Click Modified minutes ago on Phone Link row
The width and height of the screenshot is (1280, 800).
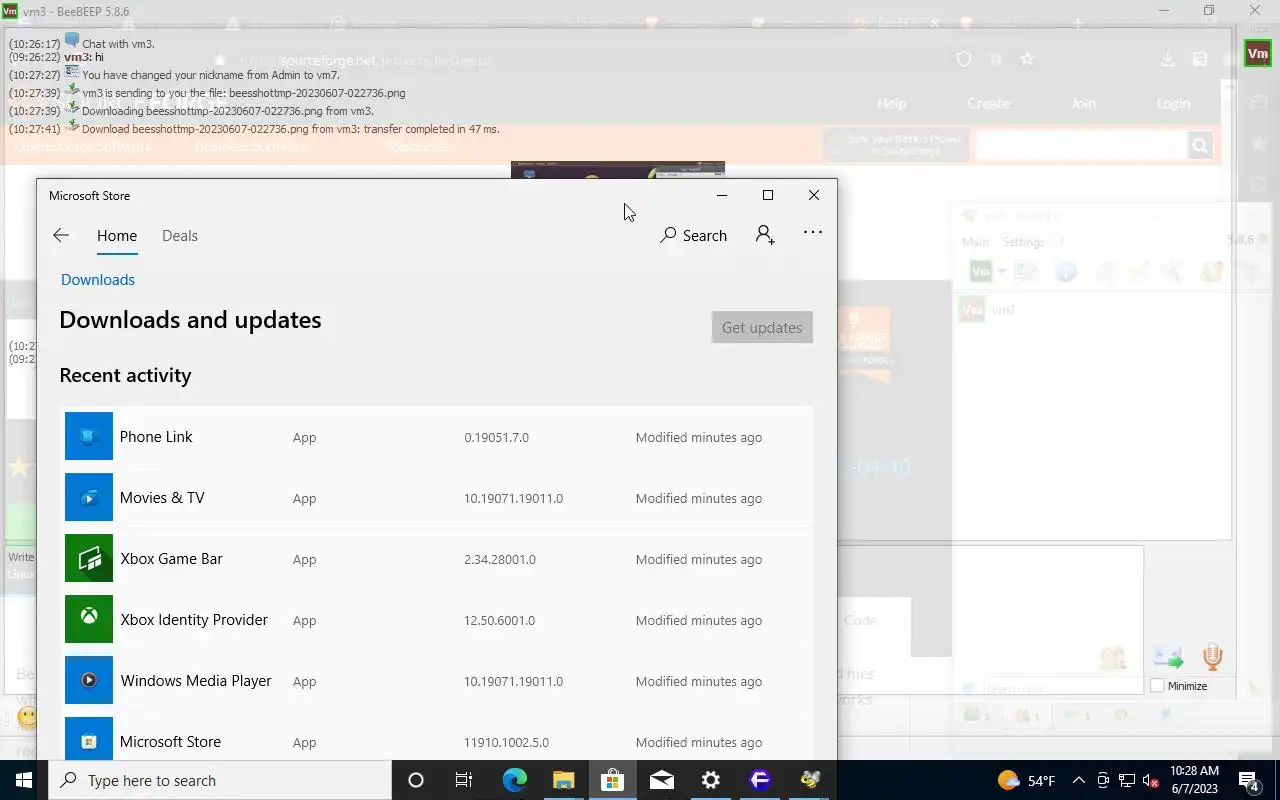[699, 437]
